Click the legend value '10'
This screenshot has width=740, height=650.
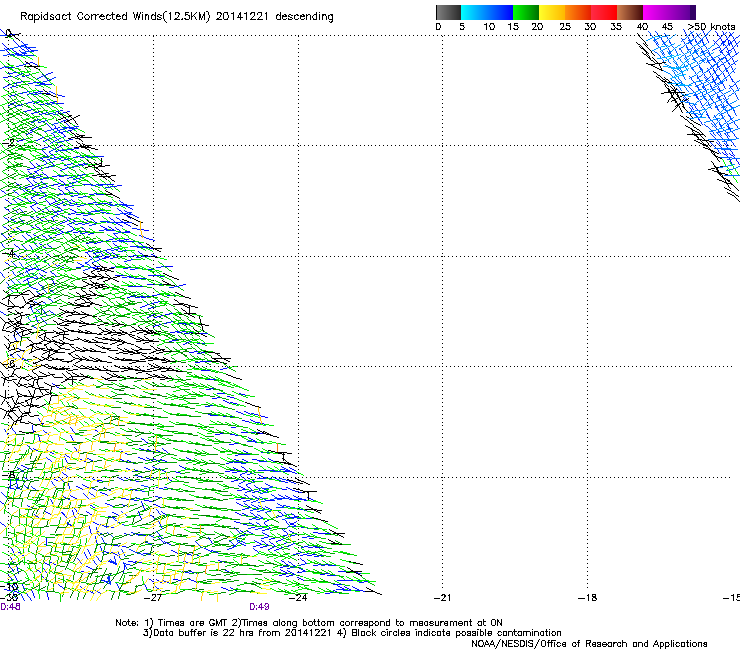489,27
